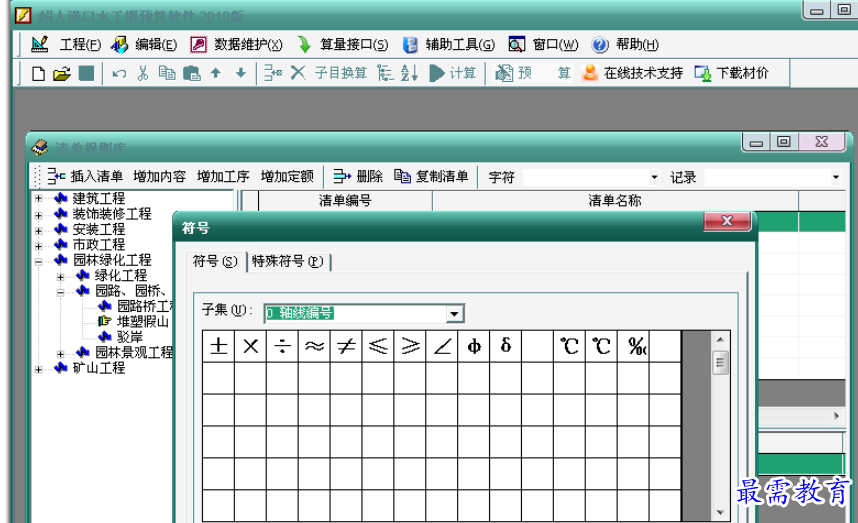Switch to 符号(S) tab
The width and height of the screenshot is (858, 523).
click(216, 262)
